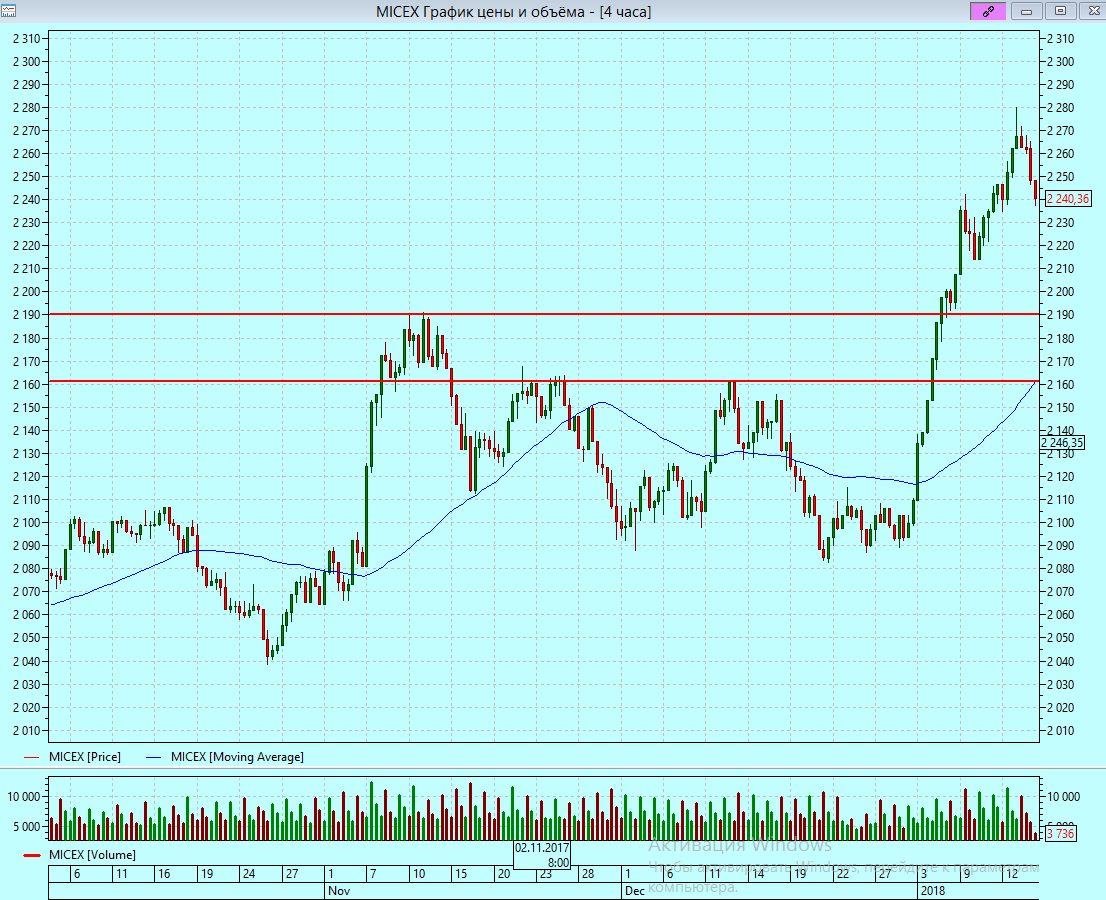
Task: Select the red horizontal level line near 2 160
Action: coord(544,381)
